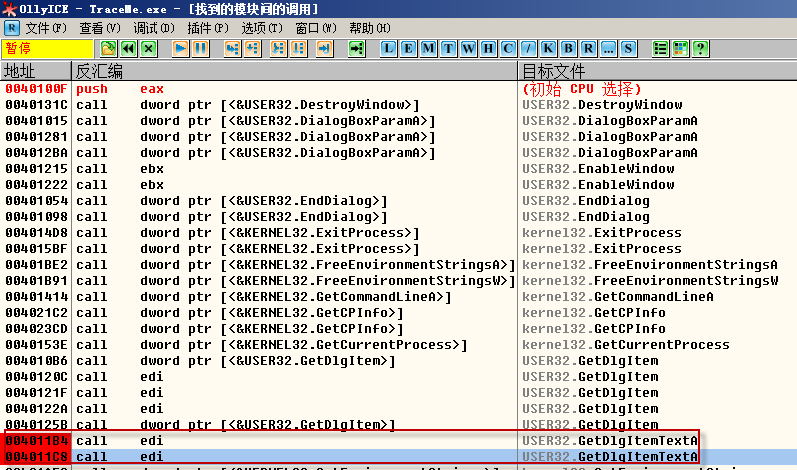Open the 查看(V) menu
This screenshot has width=797, height=470.
coord(100,28)
